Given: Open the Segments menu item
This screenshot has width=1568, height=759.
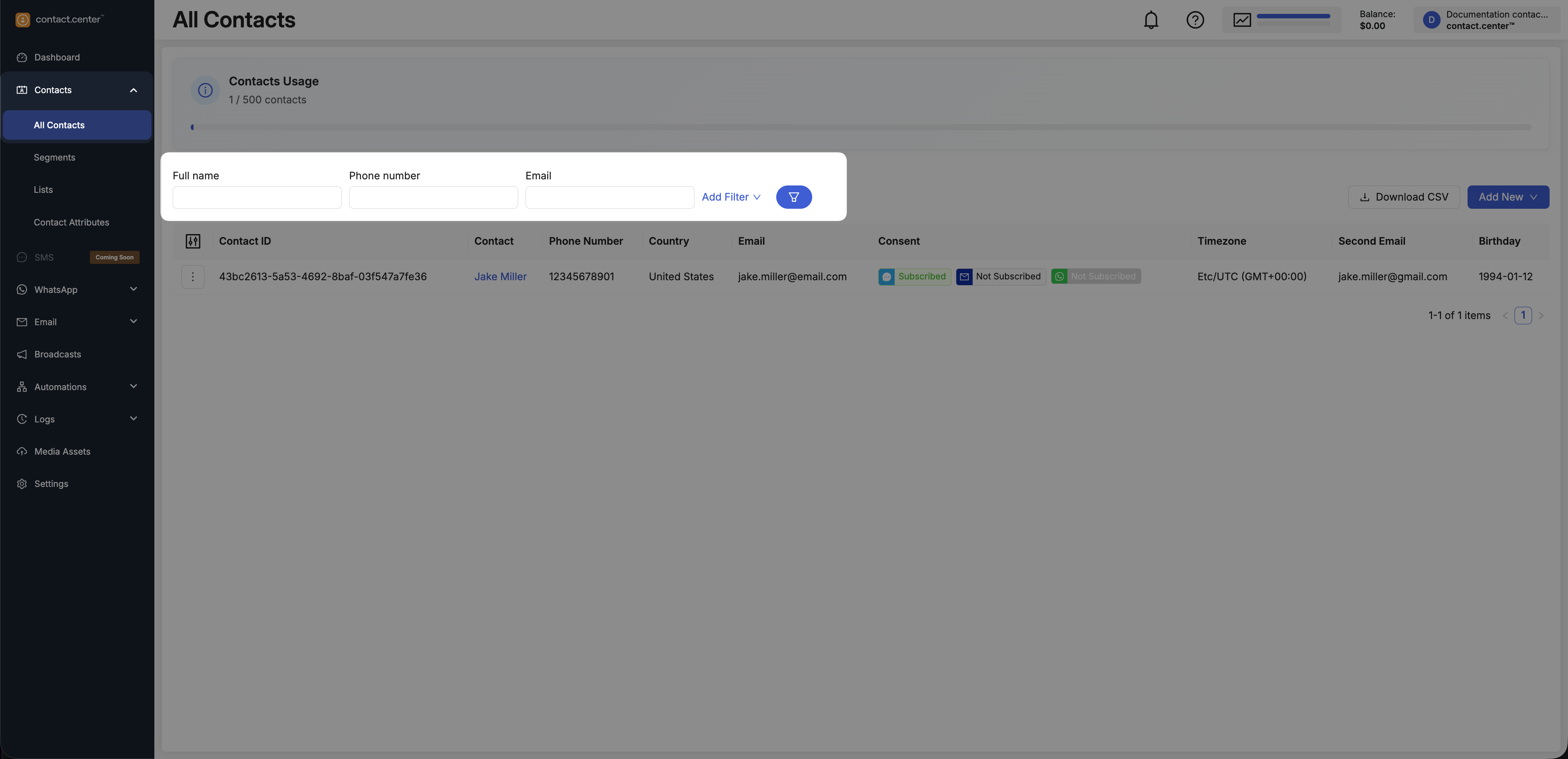Looking at the screenshot, I should (55, 157).
